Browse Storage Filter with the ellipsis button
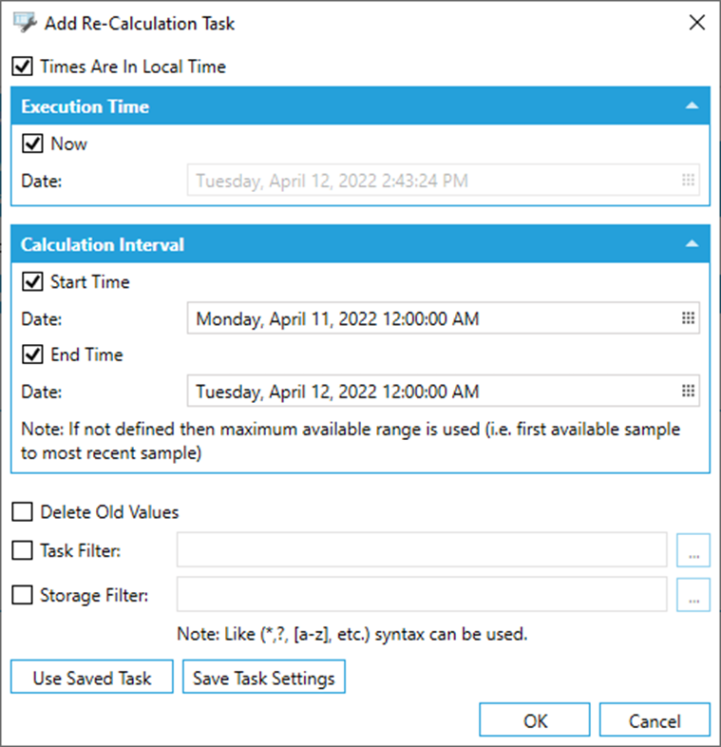This screenshot has width=721, height=747. coord(693,595)
